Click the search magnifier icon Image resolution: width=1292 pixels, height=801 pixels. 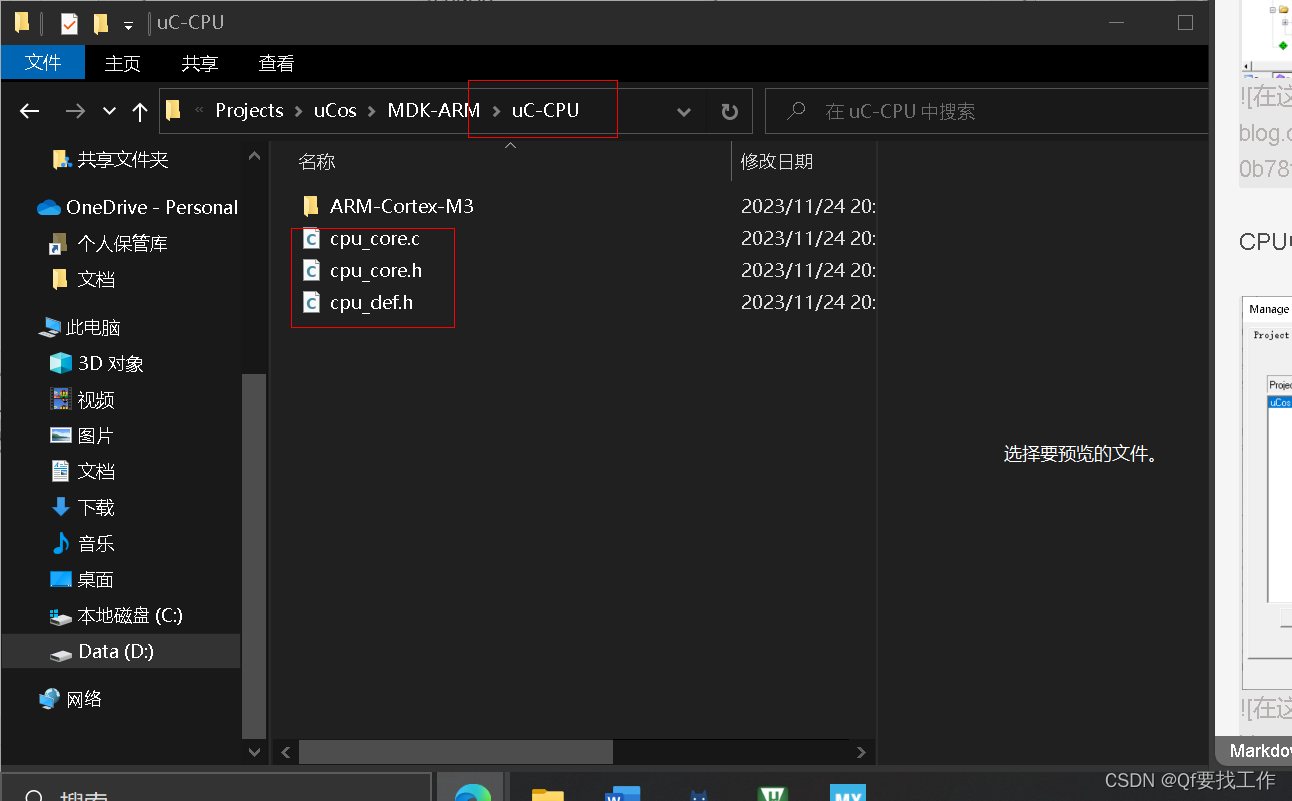[x=796, y=111]
